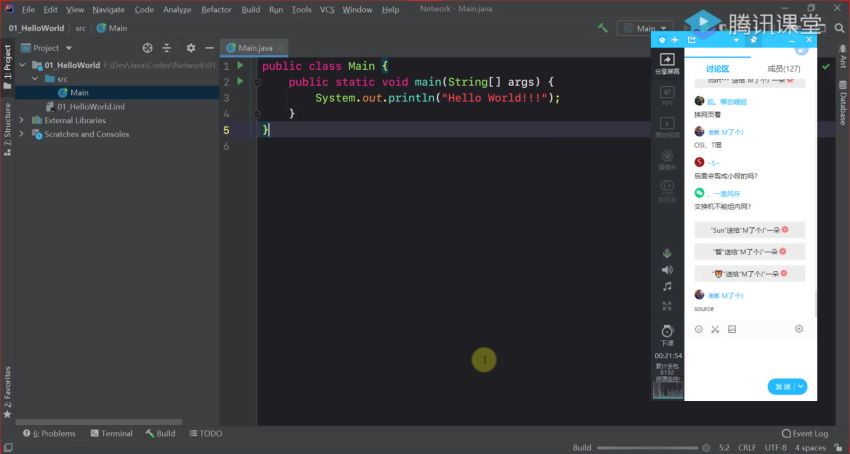Click the pin icon in classroom title bar

[753, 40]
